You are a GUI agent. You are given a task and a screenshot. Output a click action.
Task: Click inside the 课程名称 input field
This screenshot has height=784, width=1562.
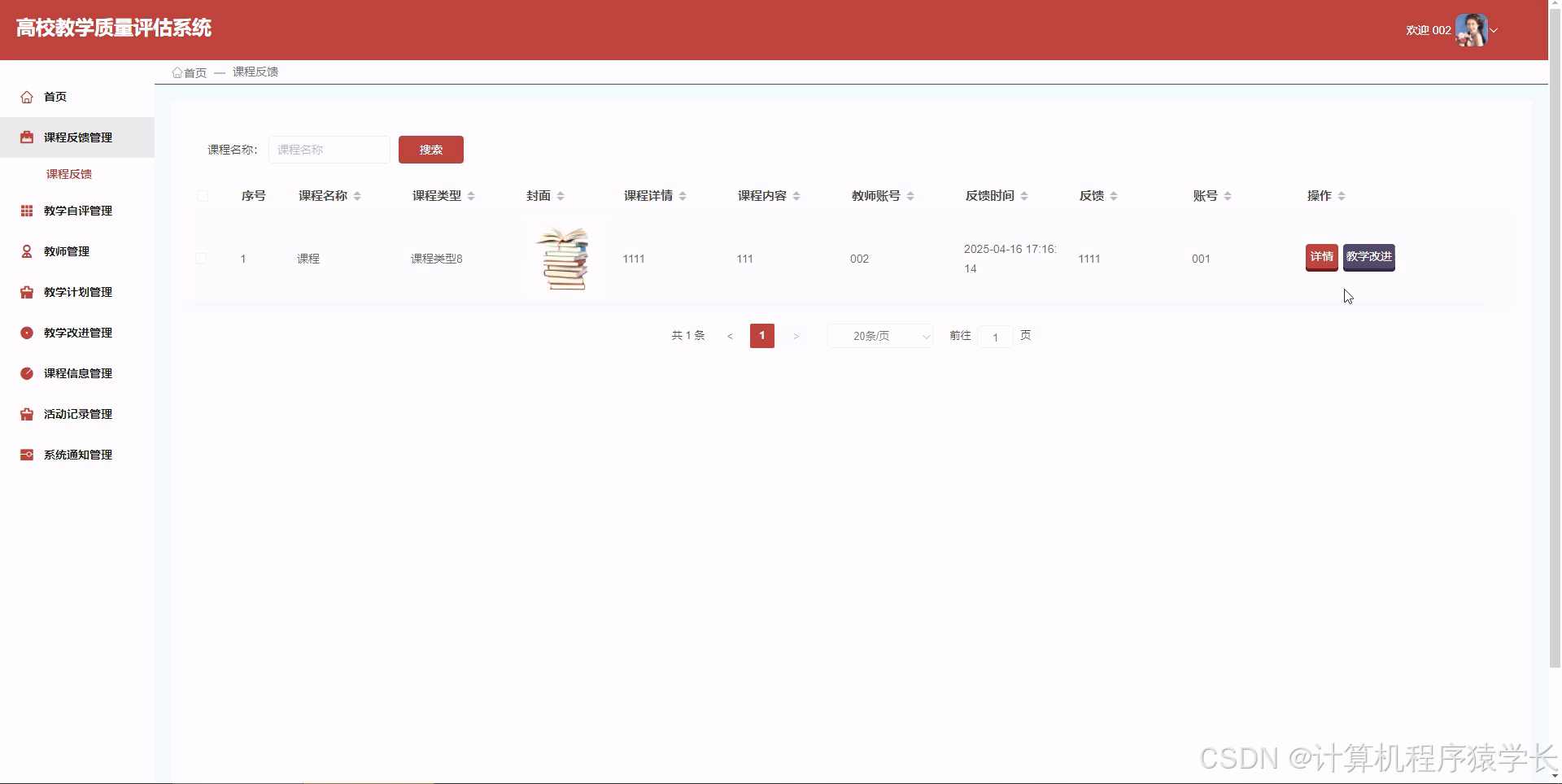pos(329,150)
